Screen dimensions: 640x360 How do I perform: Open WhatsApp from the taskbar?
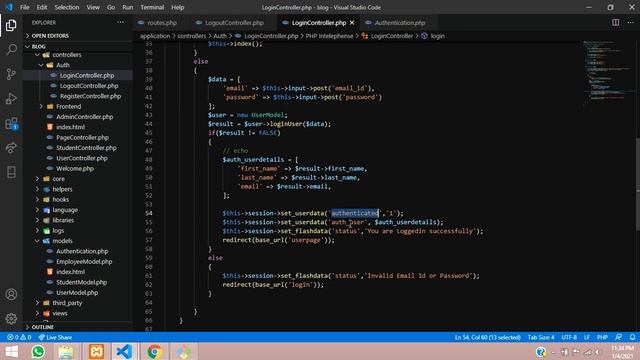click(x=38, y=351)
